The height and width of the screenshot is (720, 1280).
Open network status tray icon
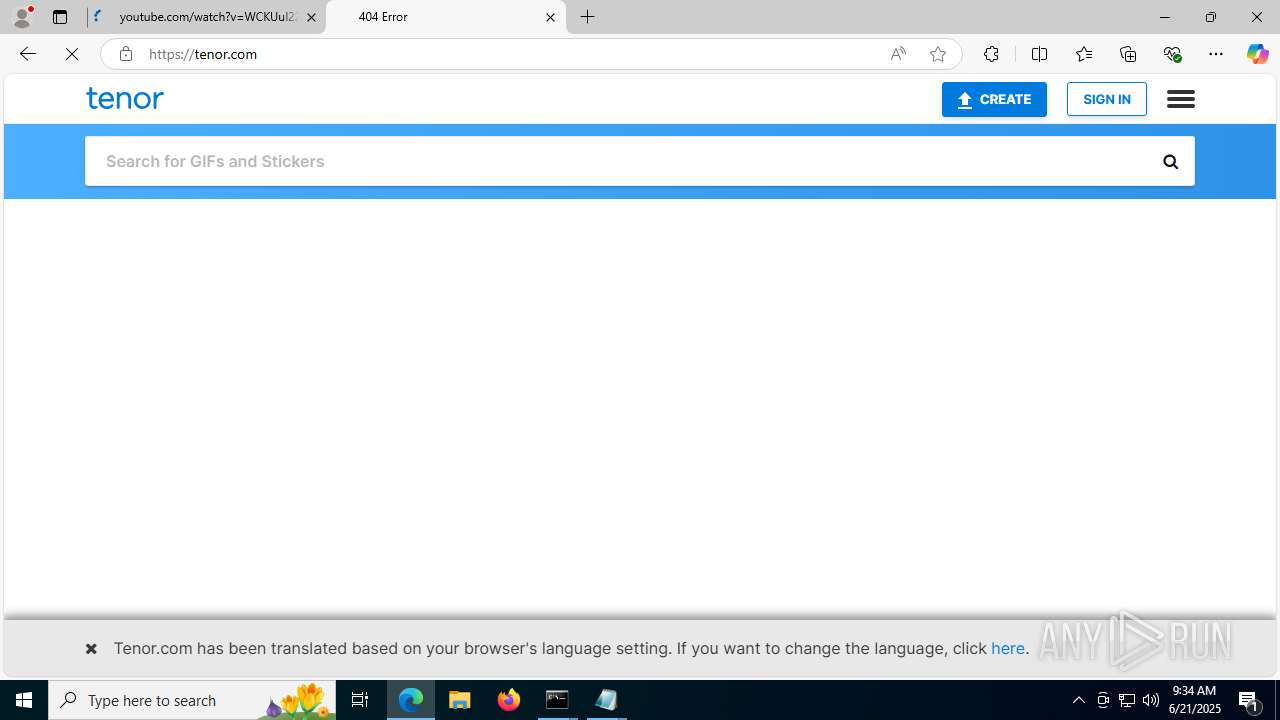(x=1126, y=700)
